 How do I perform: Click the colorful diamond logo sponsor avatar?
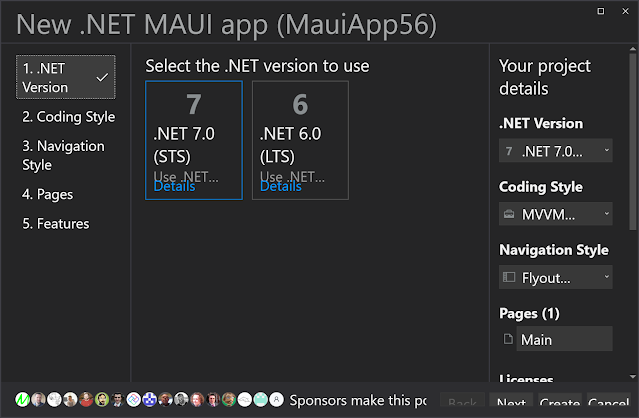tap(134, 400)
